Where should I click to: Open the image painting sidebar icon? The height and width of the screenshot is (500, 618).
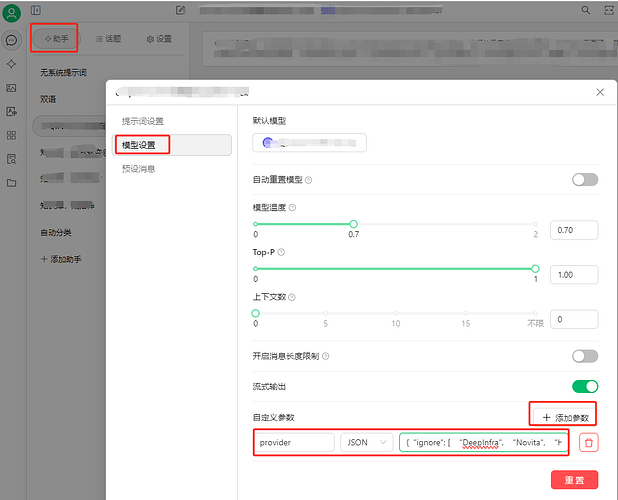(x=11, y=88)
